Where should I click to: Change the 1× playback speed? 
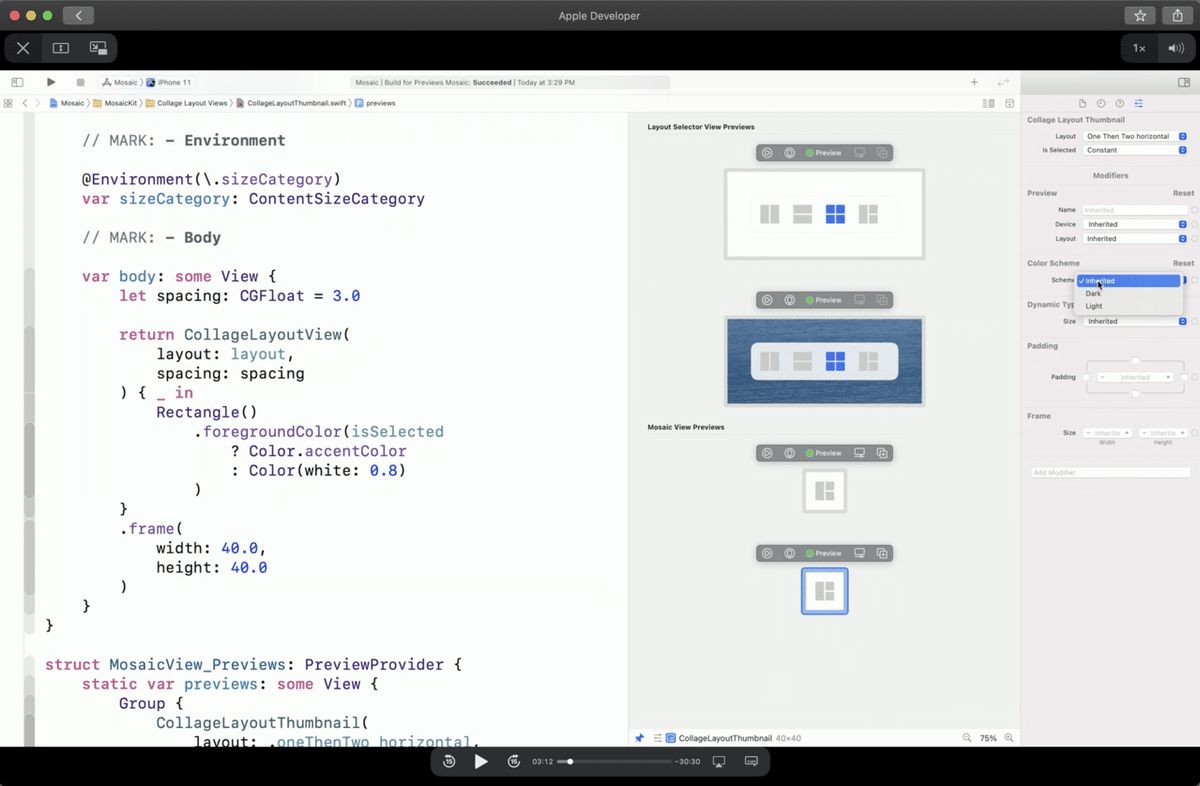(1139, 48)
